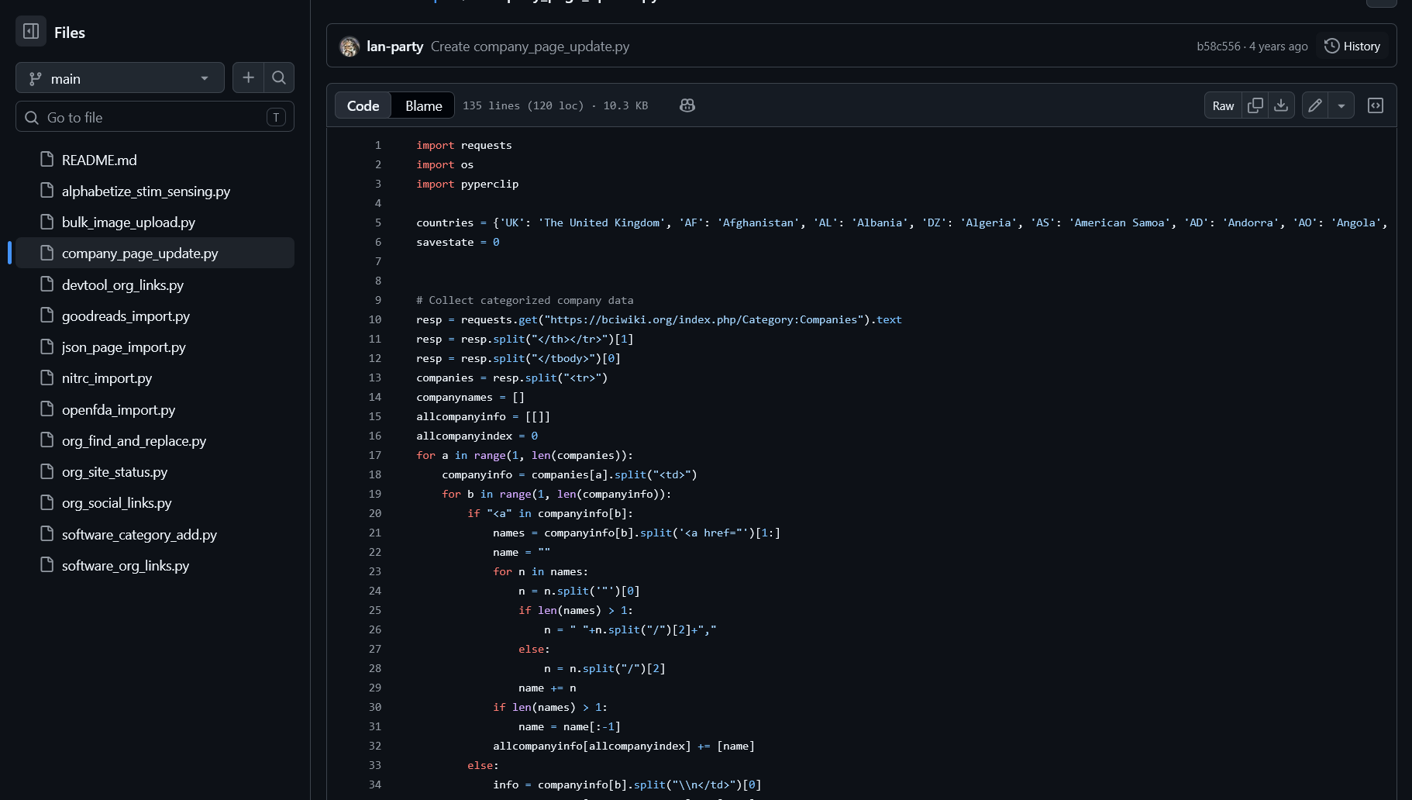Click the file icon beside openfda_import.py
1412x800 pixels.
[46, 408]
